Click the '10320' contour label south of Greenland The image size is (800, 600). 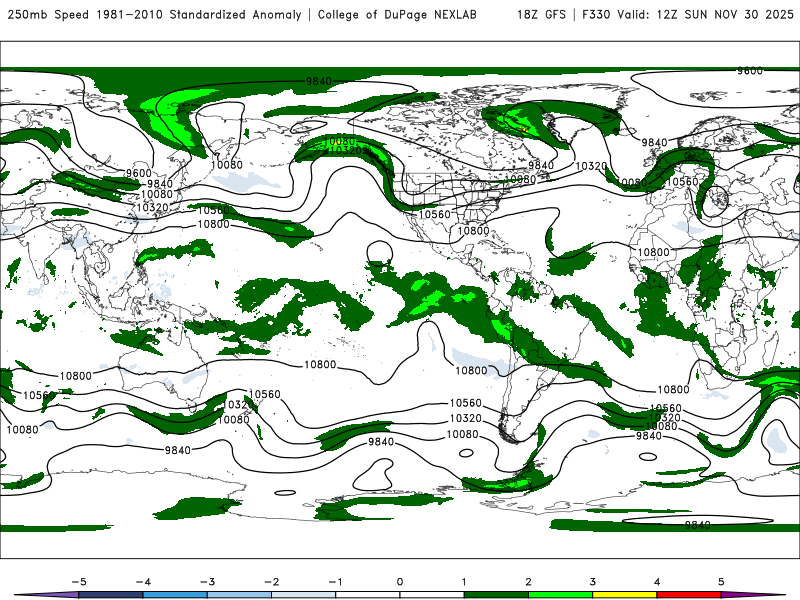591,166
